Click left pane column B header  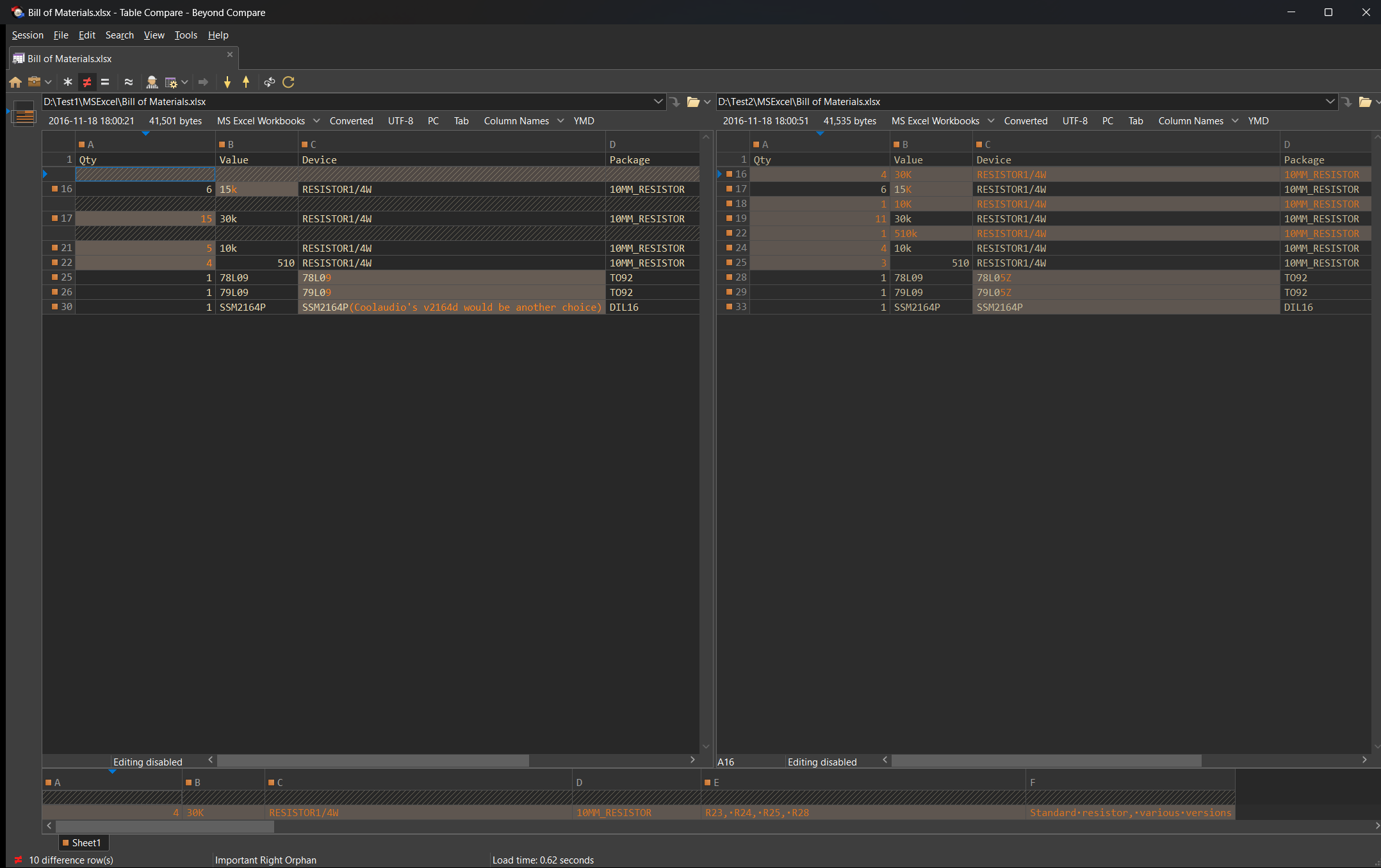tap(257, 145)
